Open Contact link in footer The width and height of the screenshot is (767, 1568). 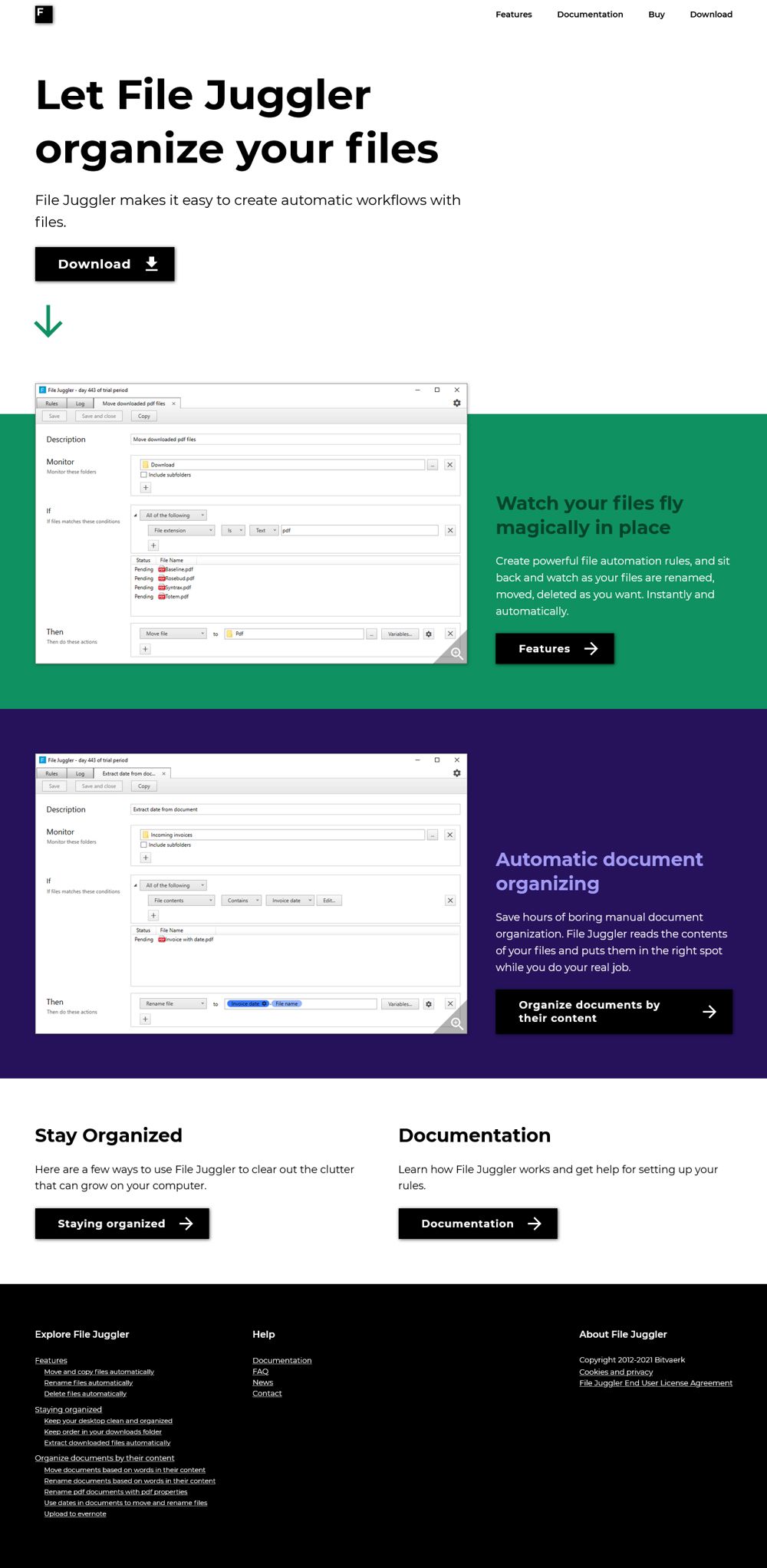pyautogui.click(x=267, y=1393)
